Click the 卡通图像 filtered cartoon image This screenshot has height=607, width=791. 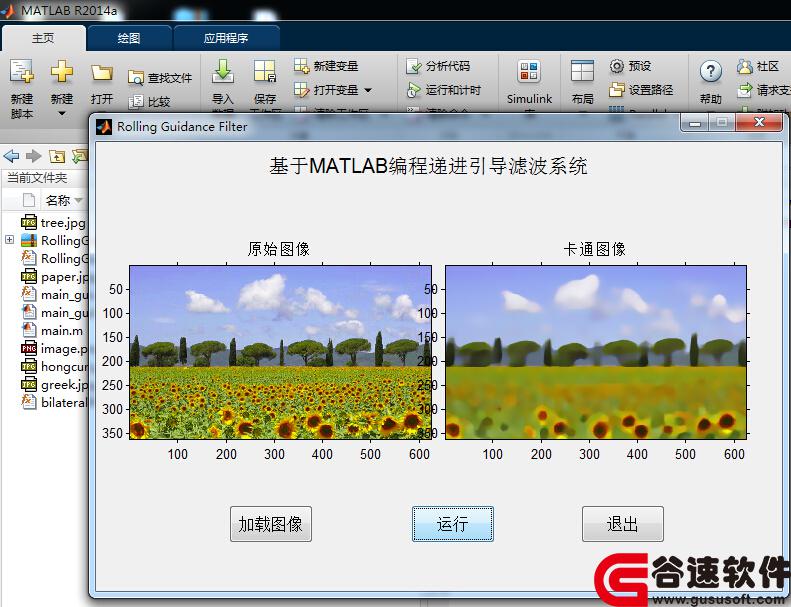coord(596,352)
